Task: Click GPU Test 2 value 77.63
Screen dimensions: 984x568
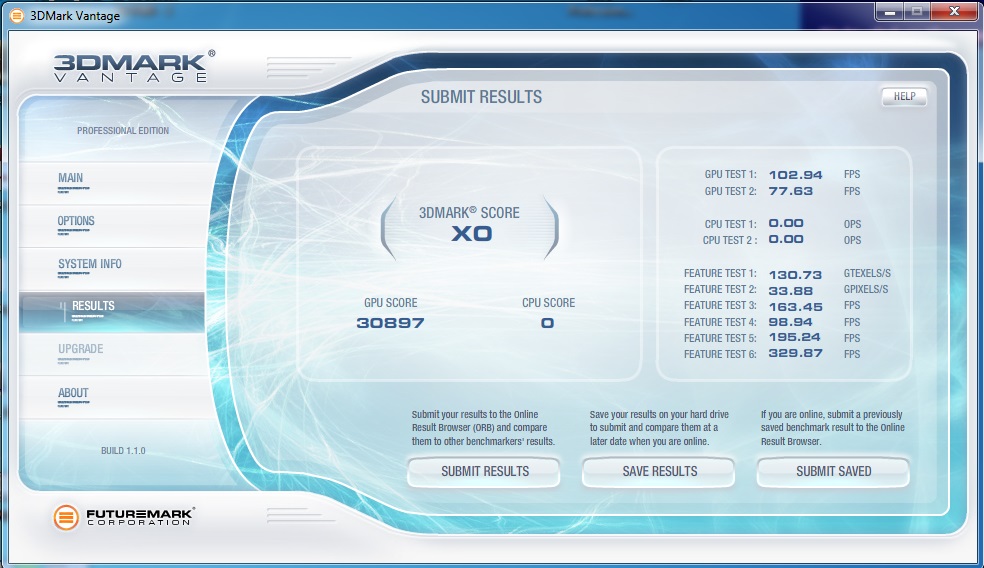Action: tap(790, 191)
